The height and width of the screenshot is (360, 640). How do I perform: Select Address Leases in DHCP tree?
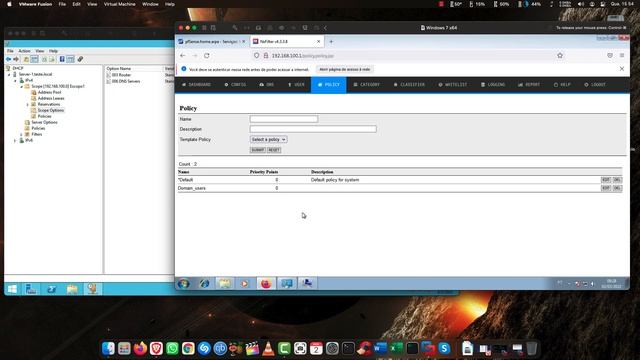pos(51,98)
